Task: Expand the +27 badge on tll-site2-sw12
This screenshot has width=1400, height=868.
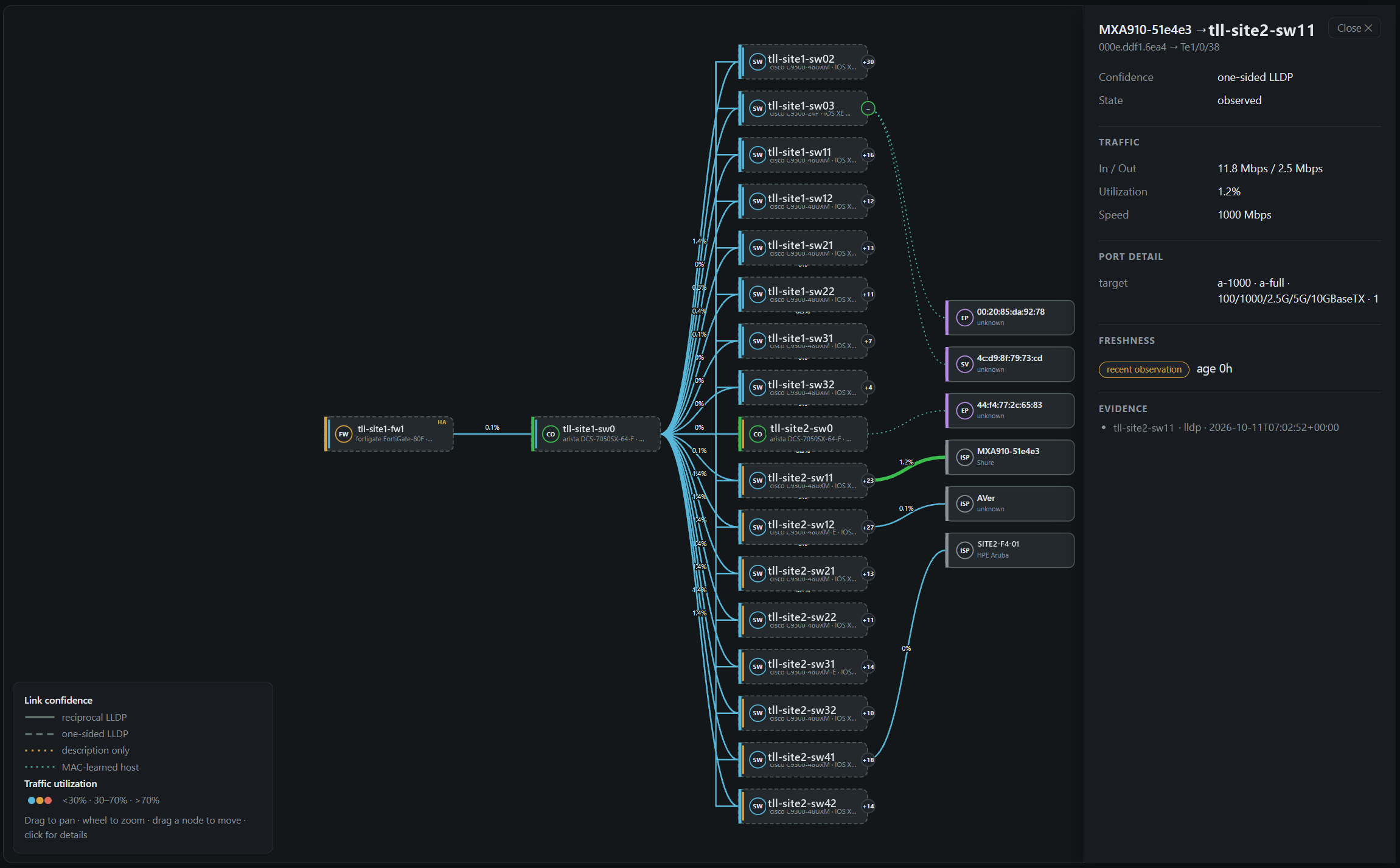Action: [x=868, y=527]
